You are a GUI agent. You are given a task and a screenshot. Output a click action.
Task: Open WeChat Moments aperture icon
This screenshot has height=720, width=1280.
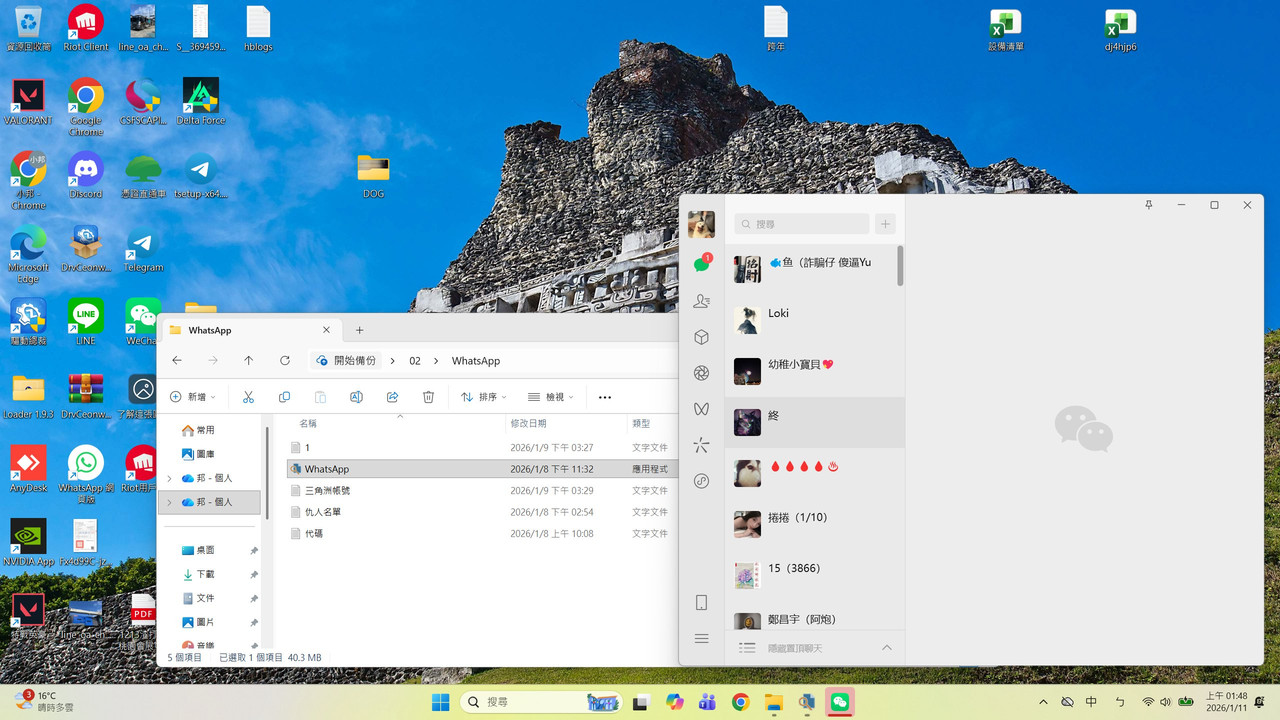(x=701, y=373)
